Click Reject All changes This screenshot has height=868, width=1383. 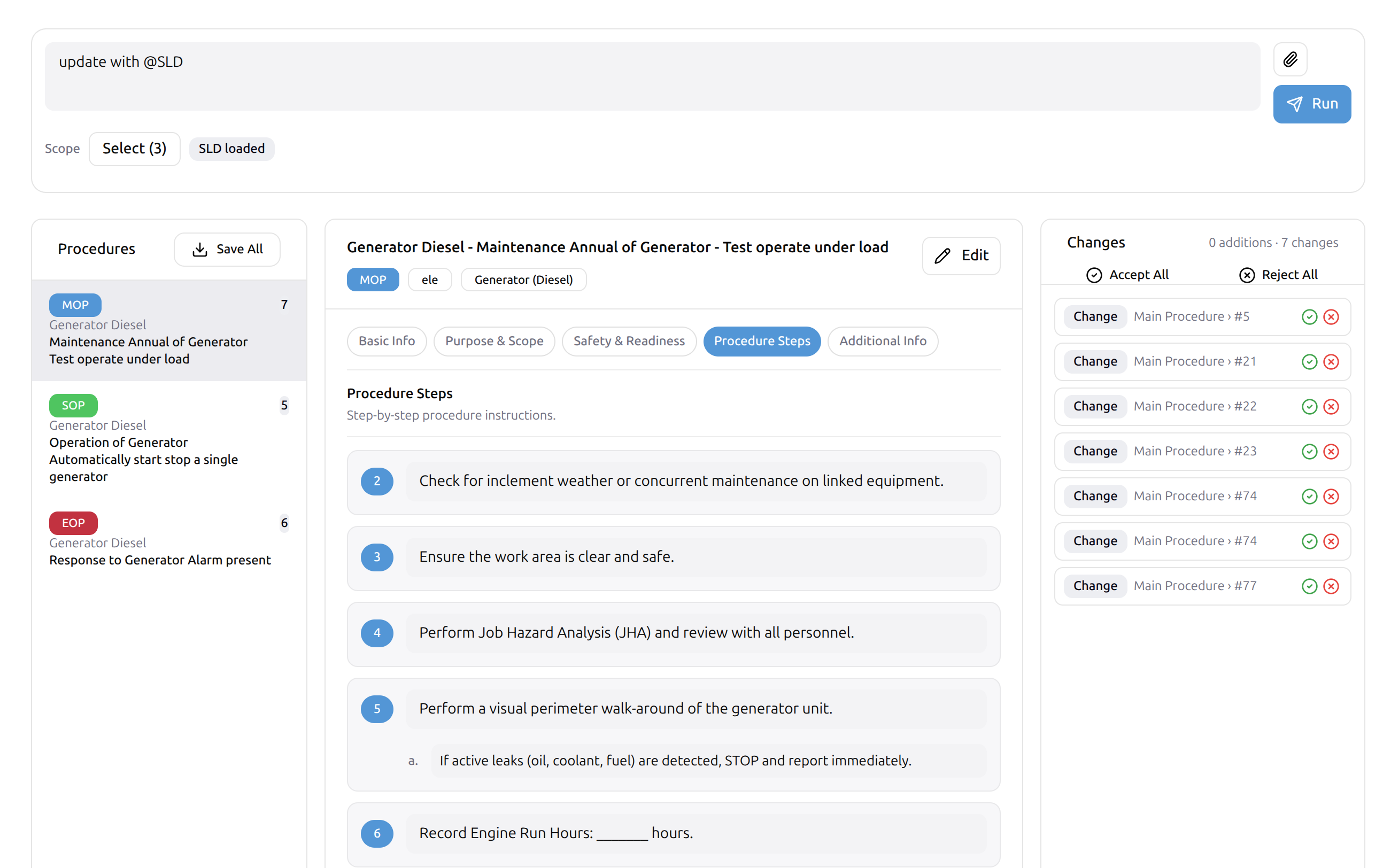pos(1277,274)
